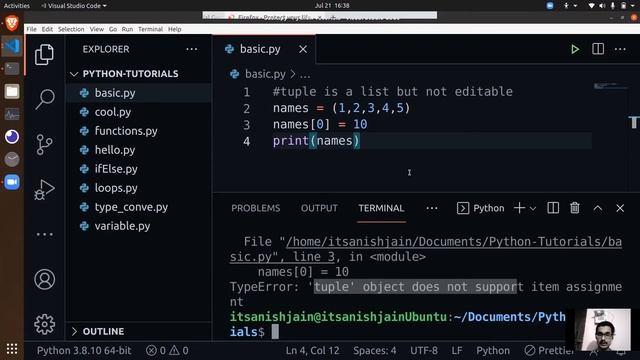Place cursor on line 2 names assignment
Screen dimensions: 640x360
click(341, 108)
